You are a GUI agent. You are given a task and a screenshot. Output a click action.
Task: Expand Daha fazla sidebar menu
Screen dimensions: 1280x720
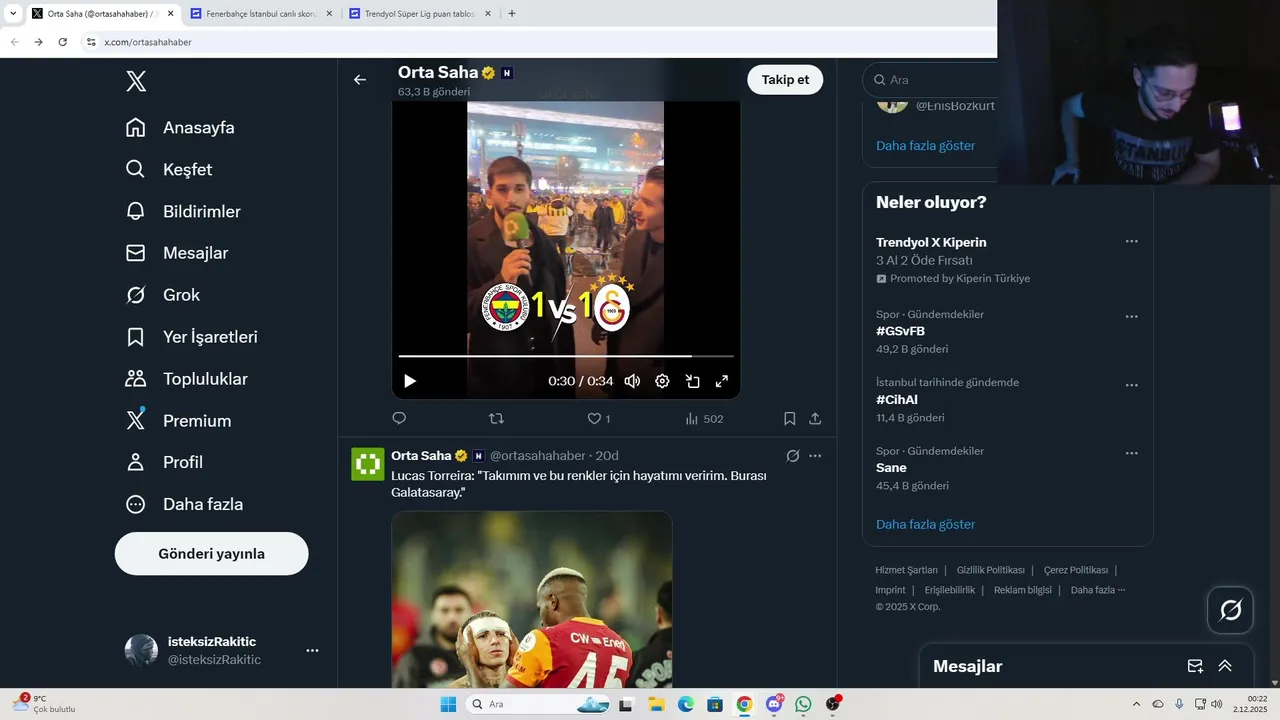click(x=185, y=505)
